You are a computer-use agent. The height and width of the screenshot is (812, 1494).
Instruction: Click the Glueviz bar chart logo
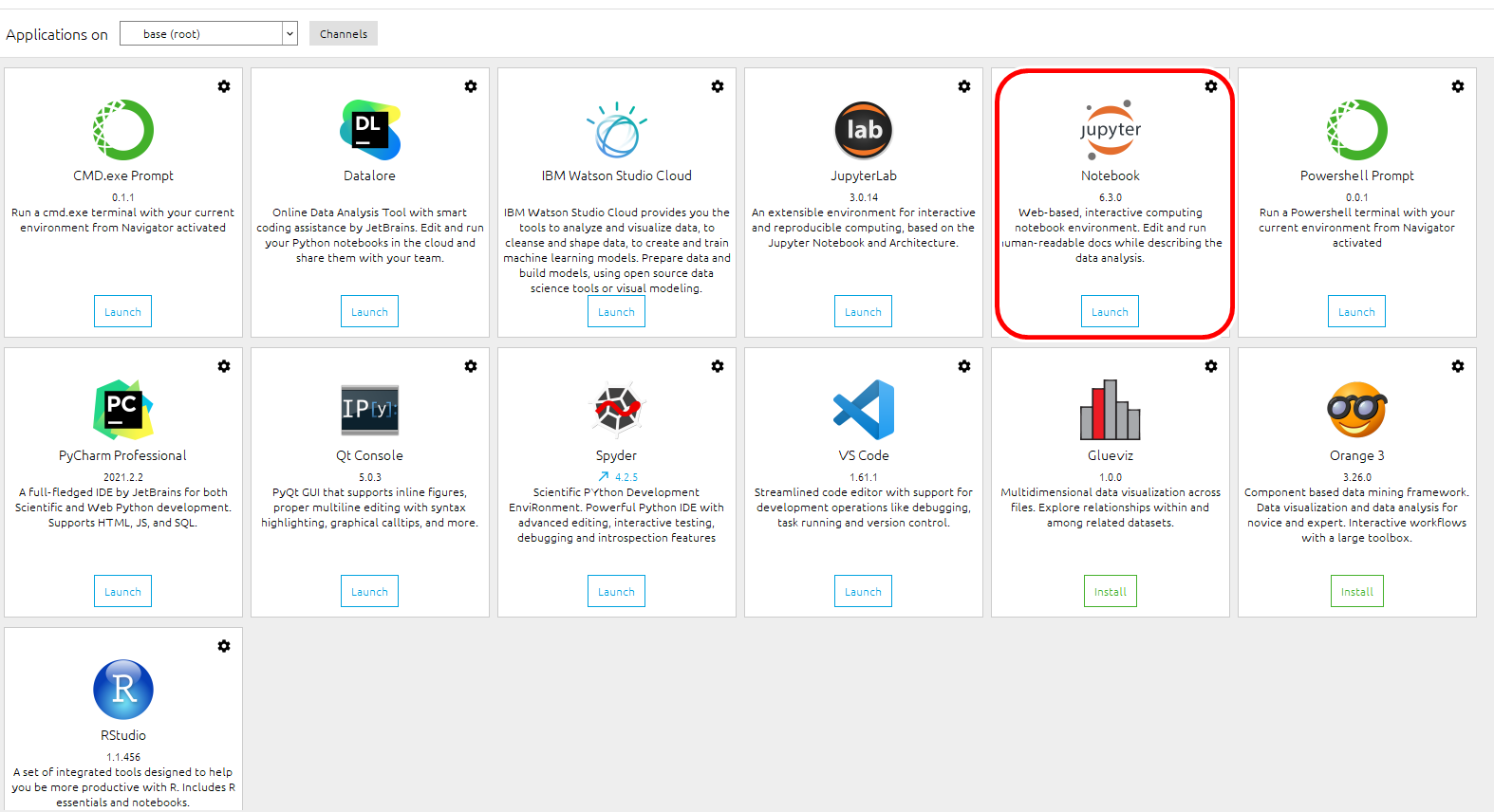(x=1111, y=410)
